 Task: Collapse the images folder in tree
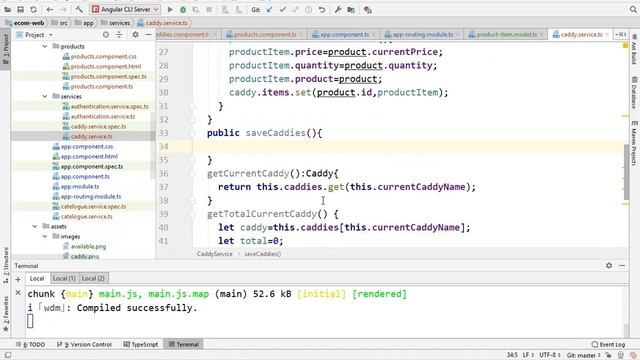[44, 236]
